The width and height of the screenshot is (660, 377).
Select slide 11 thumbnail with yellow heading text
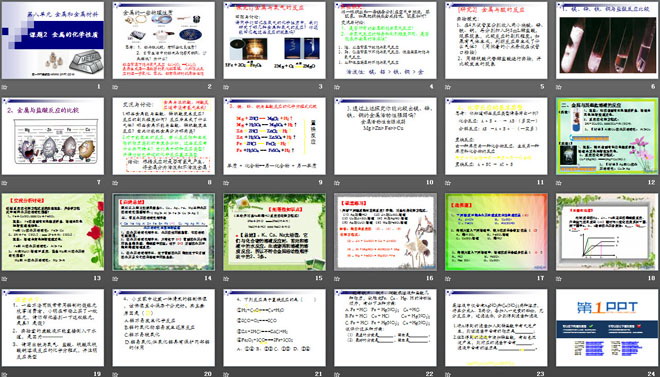(x=496, y=136)
